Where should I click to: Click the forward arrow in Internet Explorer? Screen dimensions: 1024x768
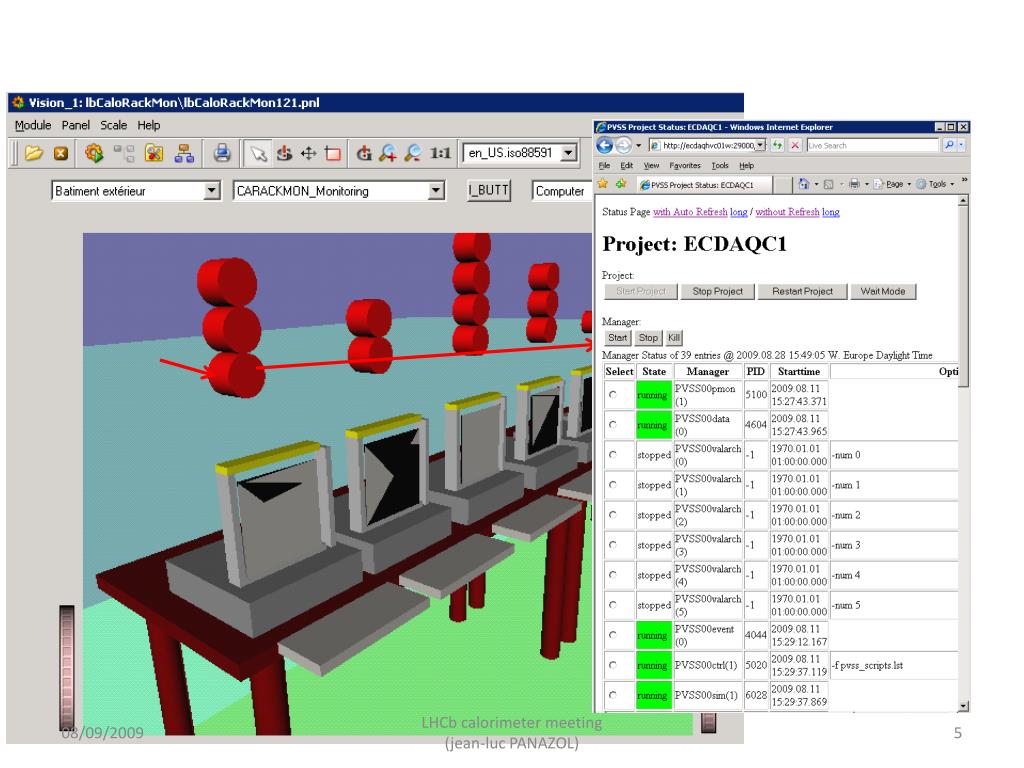tap(624, 146)
